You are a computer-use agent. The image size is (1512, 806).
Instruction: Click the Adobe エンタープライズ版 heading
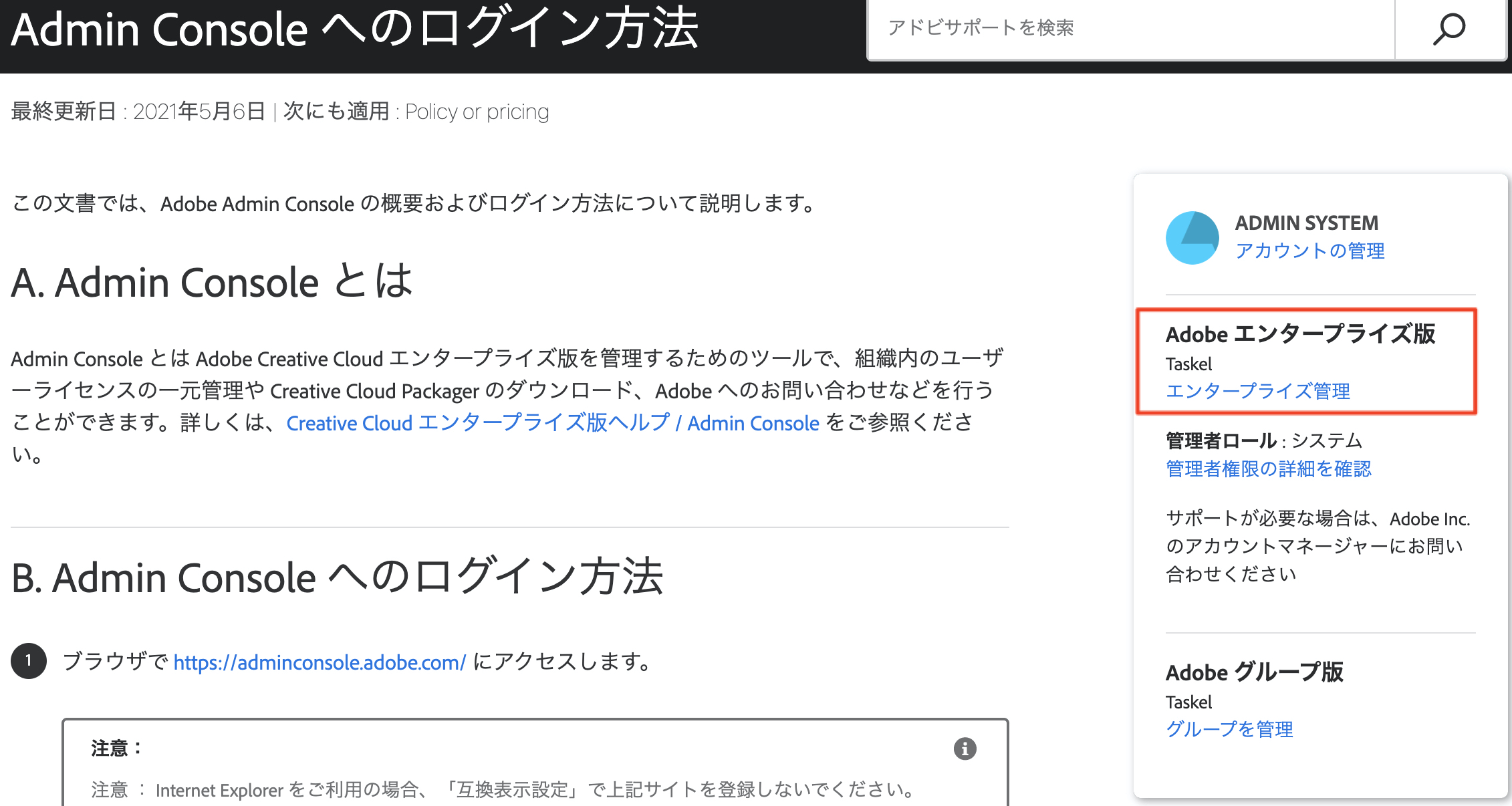click(x=1300, y=333)
